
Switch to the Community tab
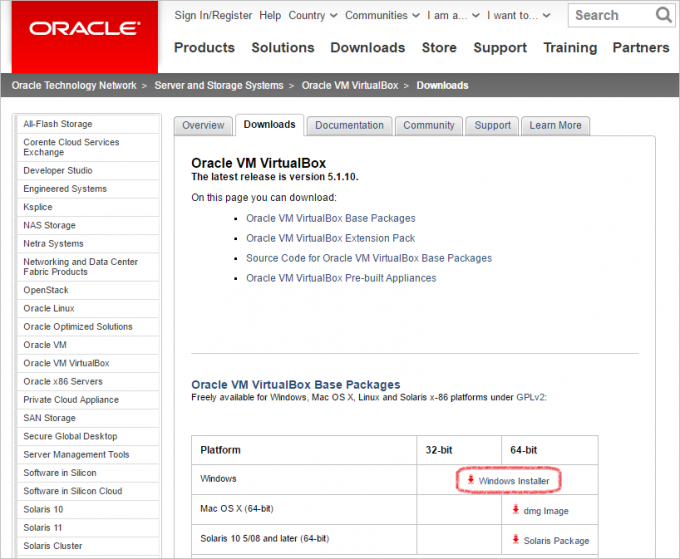429,126
